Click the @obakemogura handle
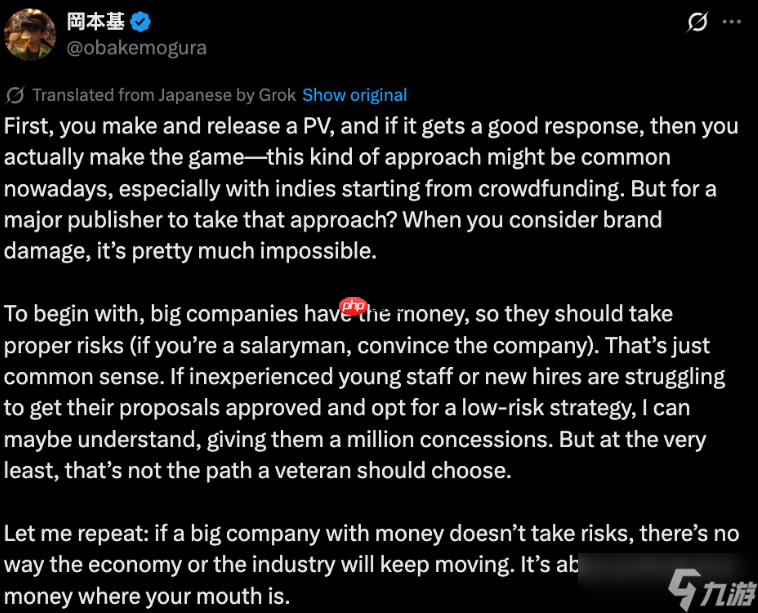The width and height of the screenshot is (758, 613). pyautogui.click(x=136, y=47)
